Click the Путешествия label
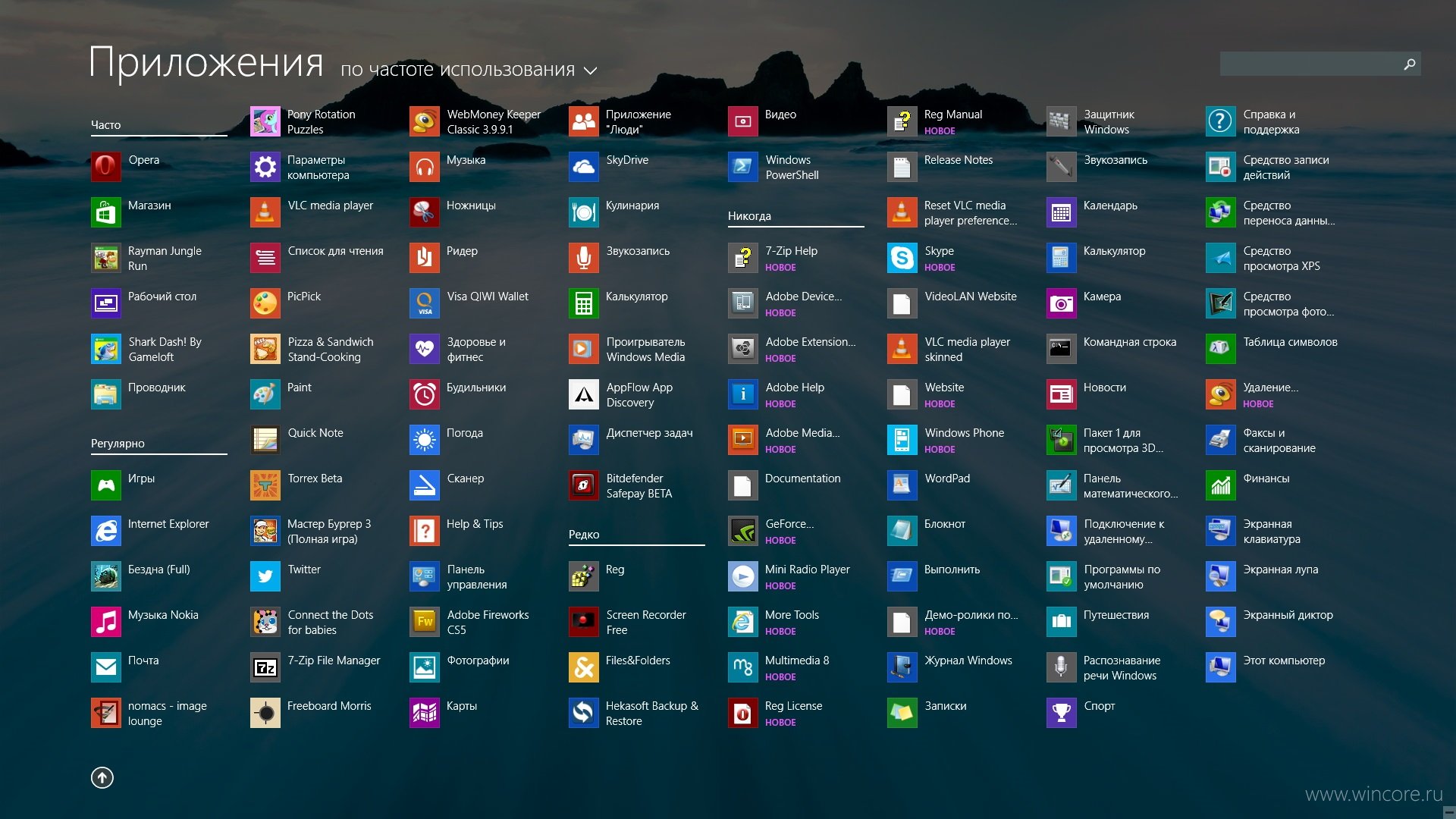The height and width of the screenshot is (819, 1456). 1116,615
